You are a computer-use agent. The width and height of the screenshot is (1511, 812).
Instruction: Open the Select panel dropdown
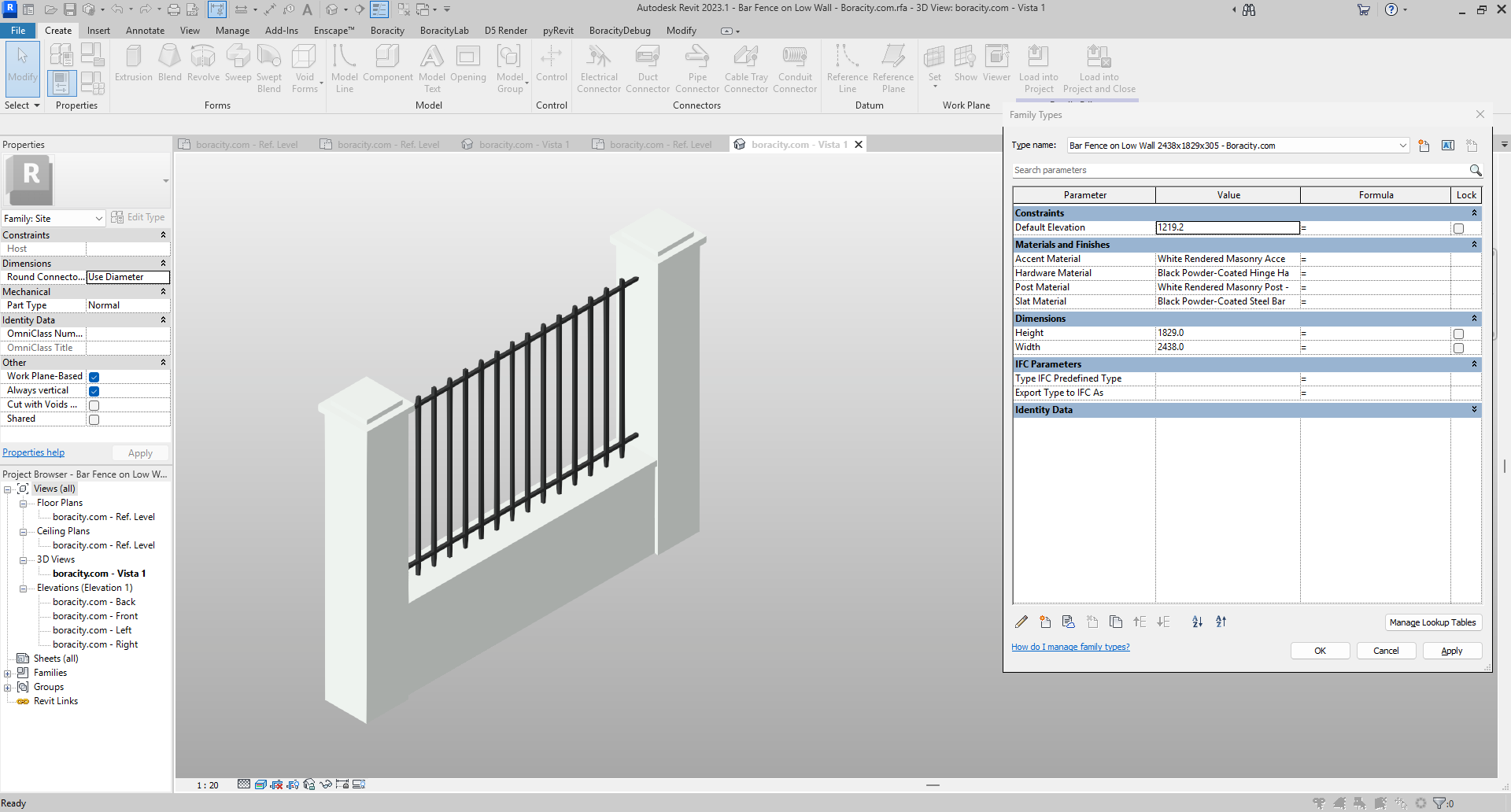tap(22, 105)
